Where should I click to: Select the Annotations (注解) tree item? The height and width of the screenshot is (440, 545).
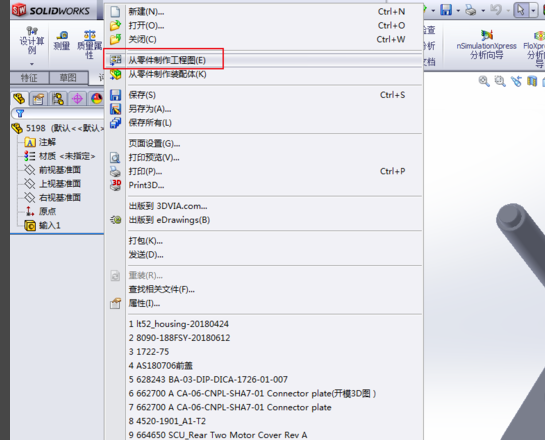tap(40, 142)
